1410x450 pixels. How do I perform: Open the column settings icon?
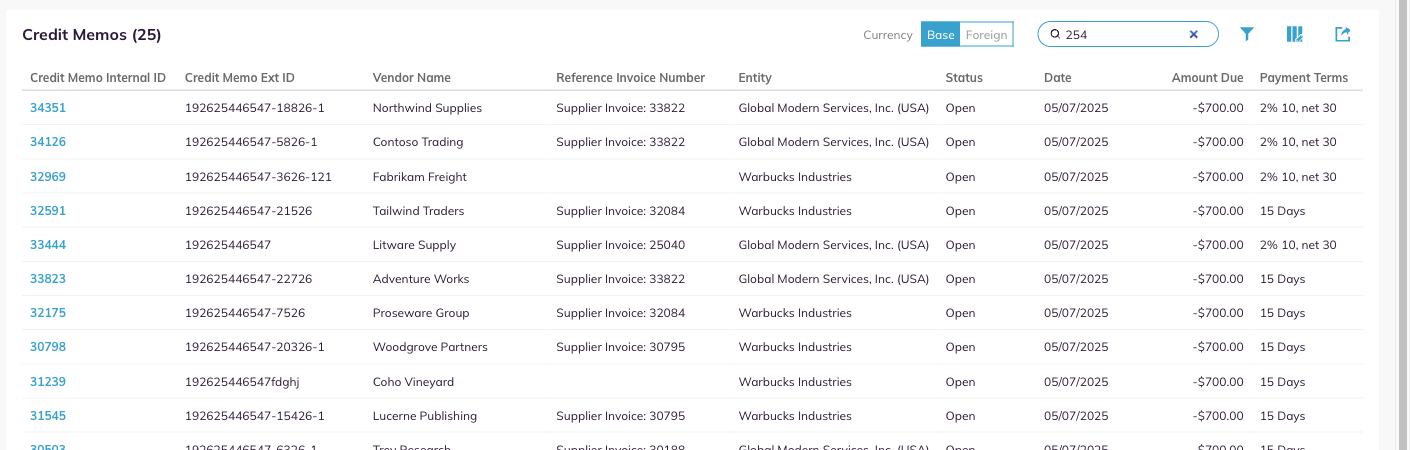(x=1295, y=34)
